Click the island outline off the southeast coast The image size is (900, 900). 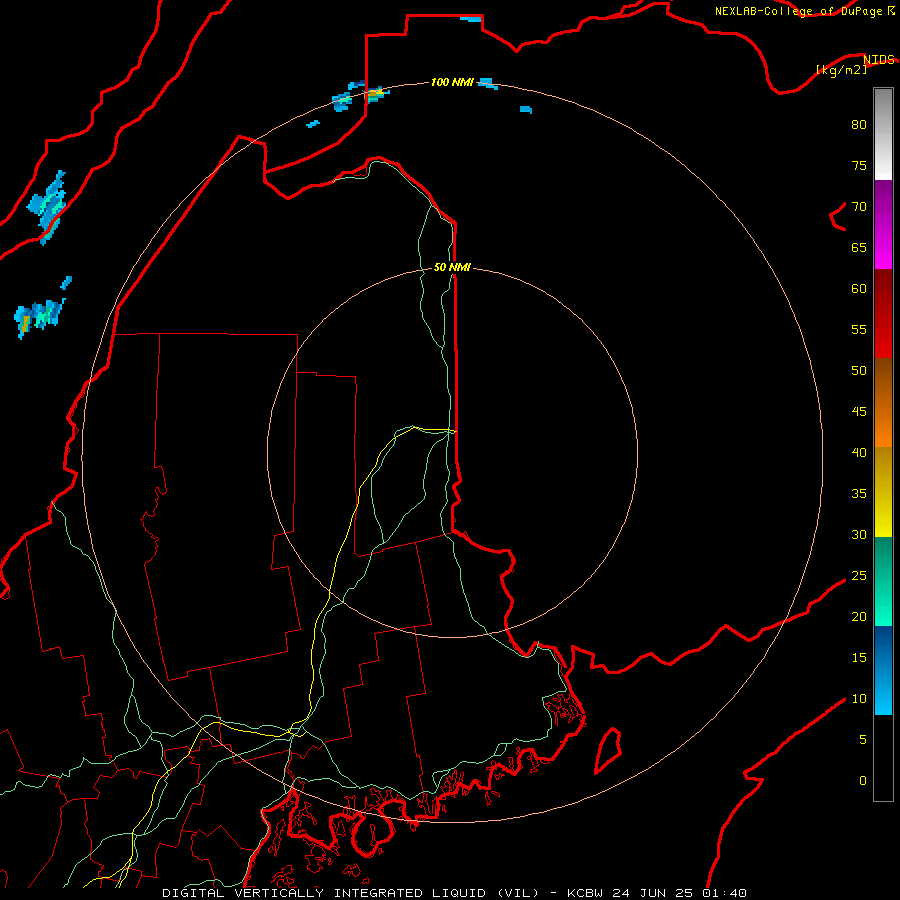tap(607, 750)
